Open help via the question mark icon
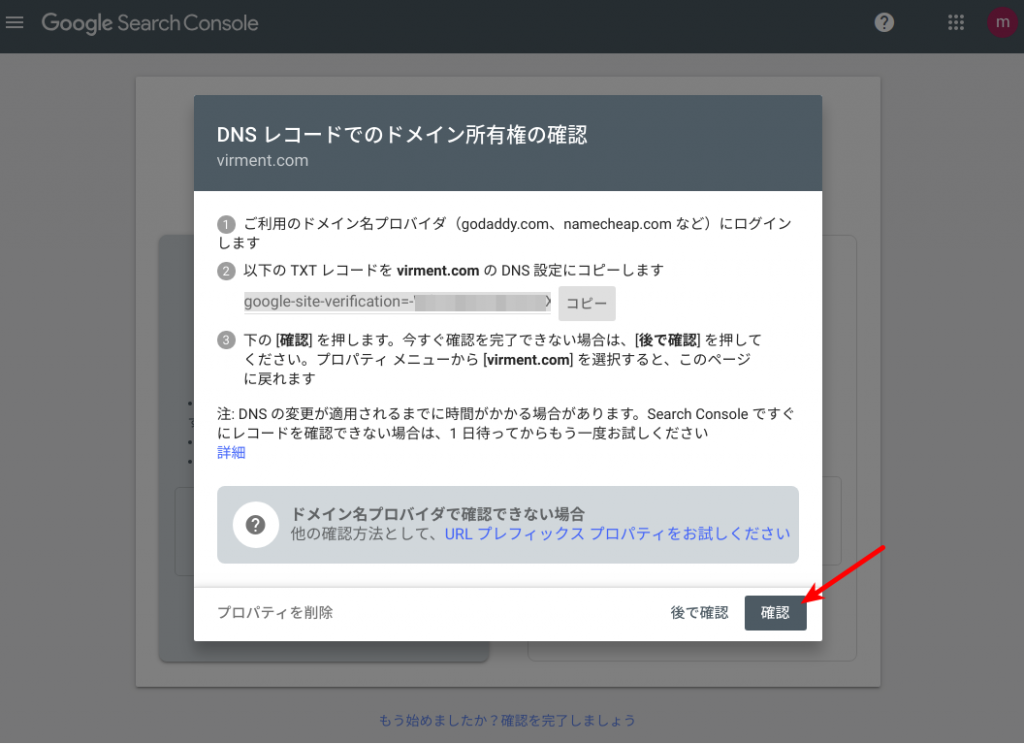This screenshot has height=744, width=1024. [x=883, y=22]
